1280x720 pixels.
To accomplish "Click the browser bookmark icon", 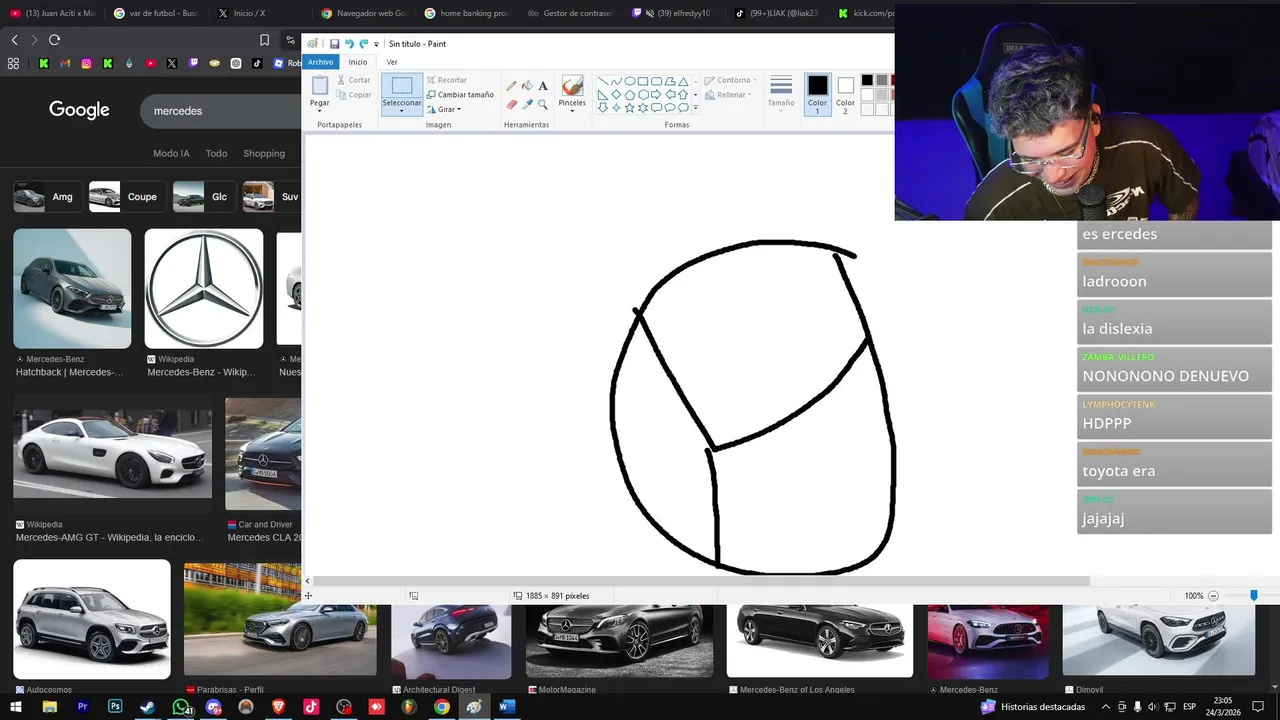I will (264, 40).
